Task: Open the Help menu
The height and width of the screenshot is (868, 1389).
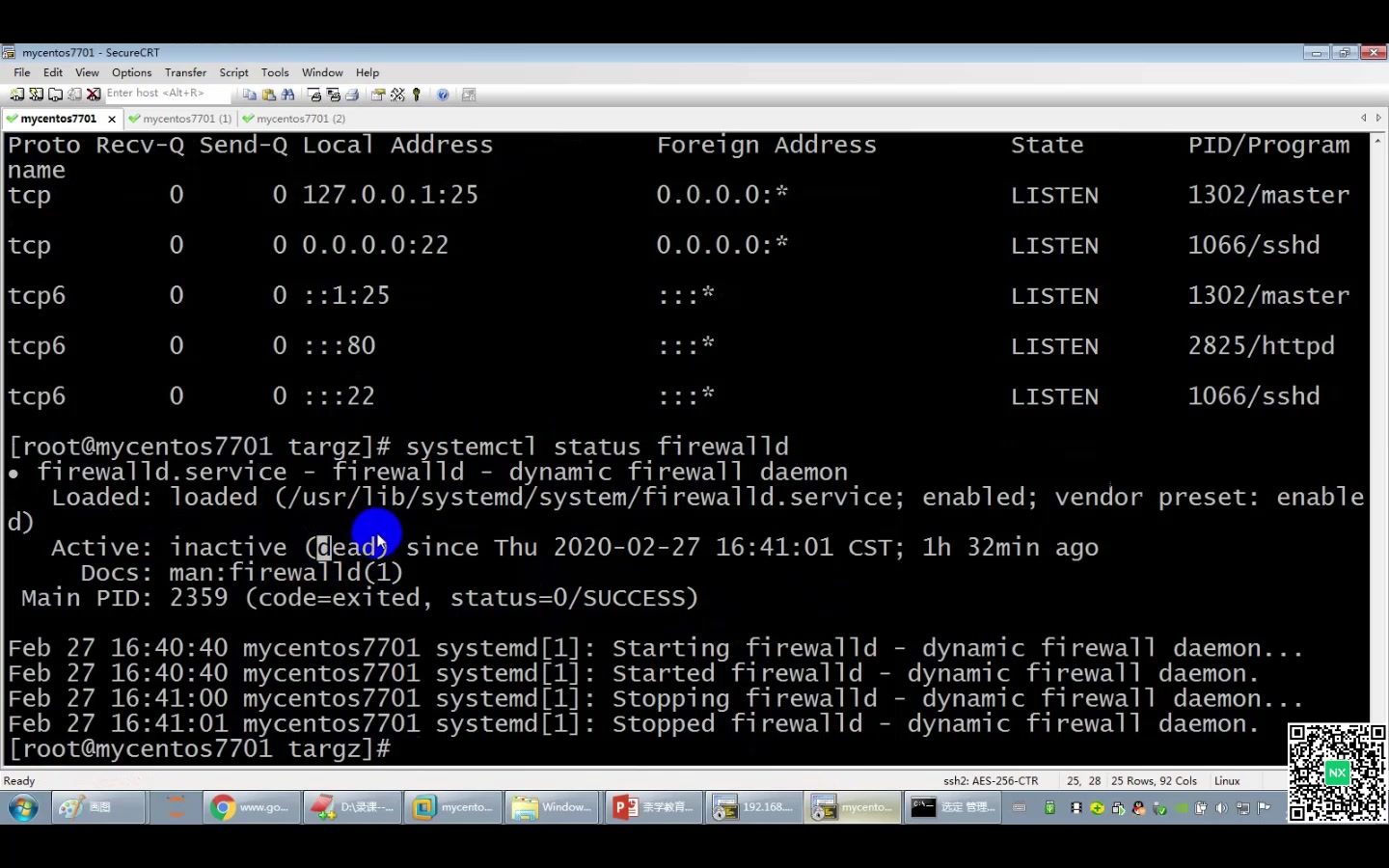Action: point(367,72)
